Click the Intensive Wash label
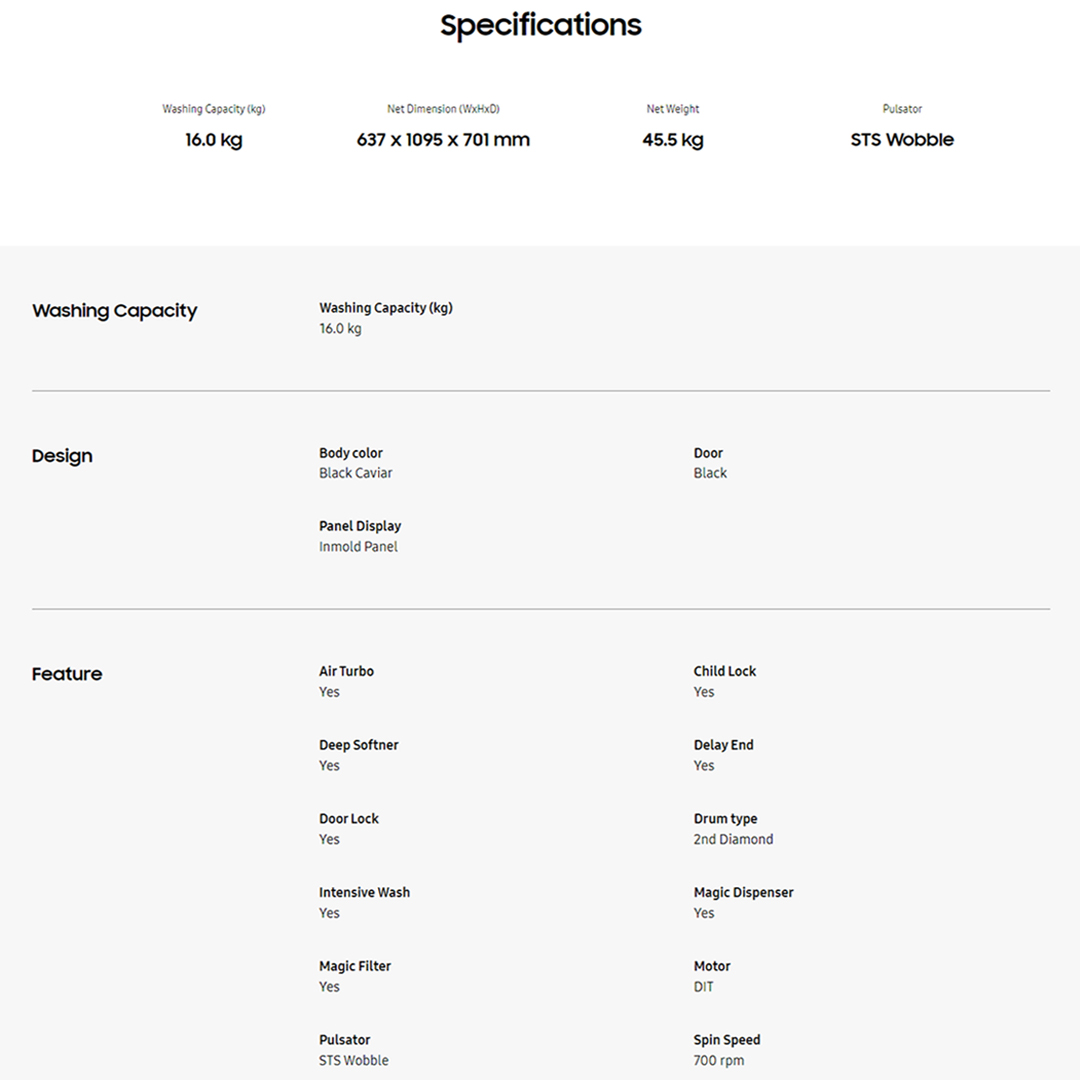1080x1080 pixels. coord(364,892)
